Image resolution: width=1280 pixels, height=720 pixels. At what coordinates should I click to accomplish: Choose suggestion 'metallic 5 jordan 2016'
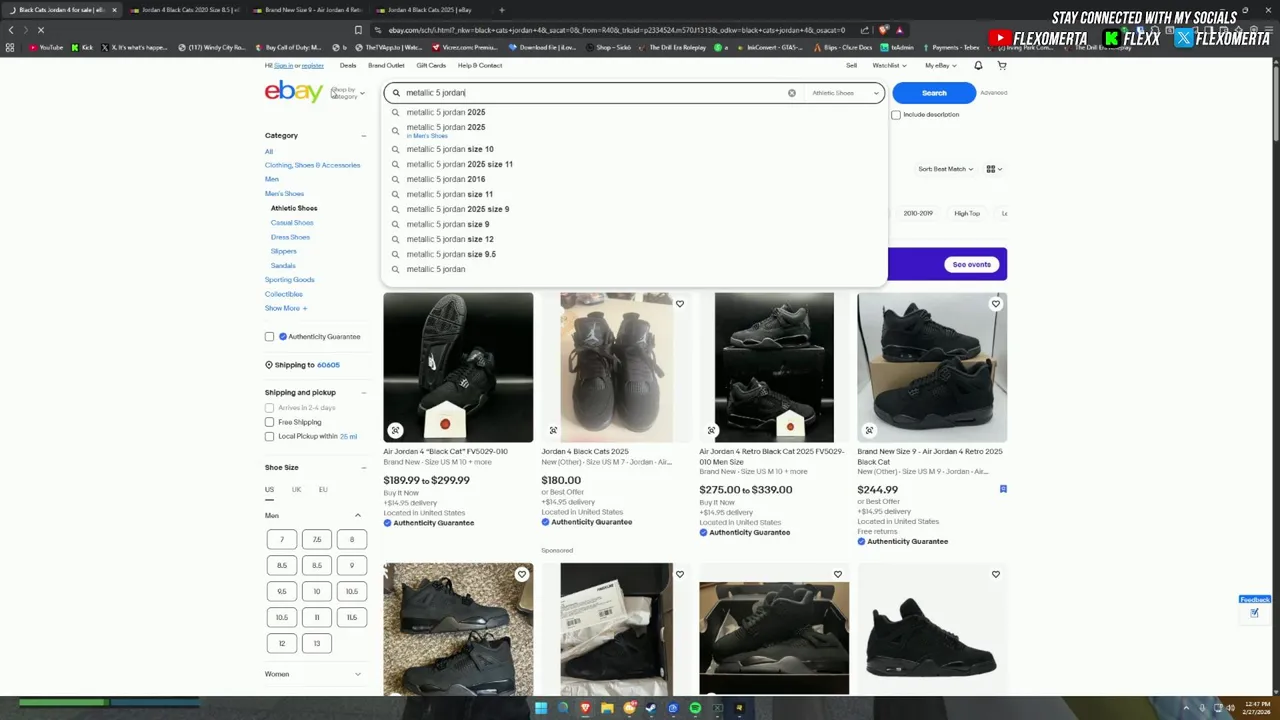(446, 179)
